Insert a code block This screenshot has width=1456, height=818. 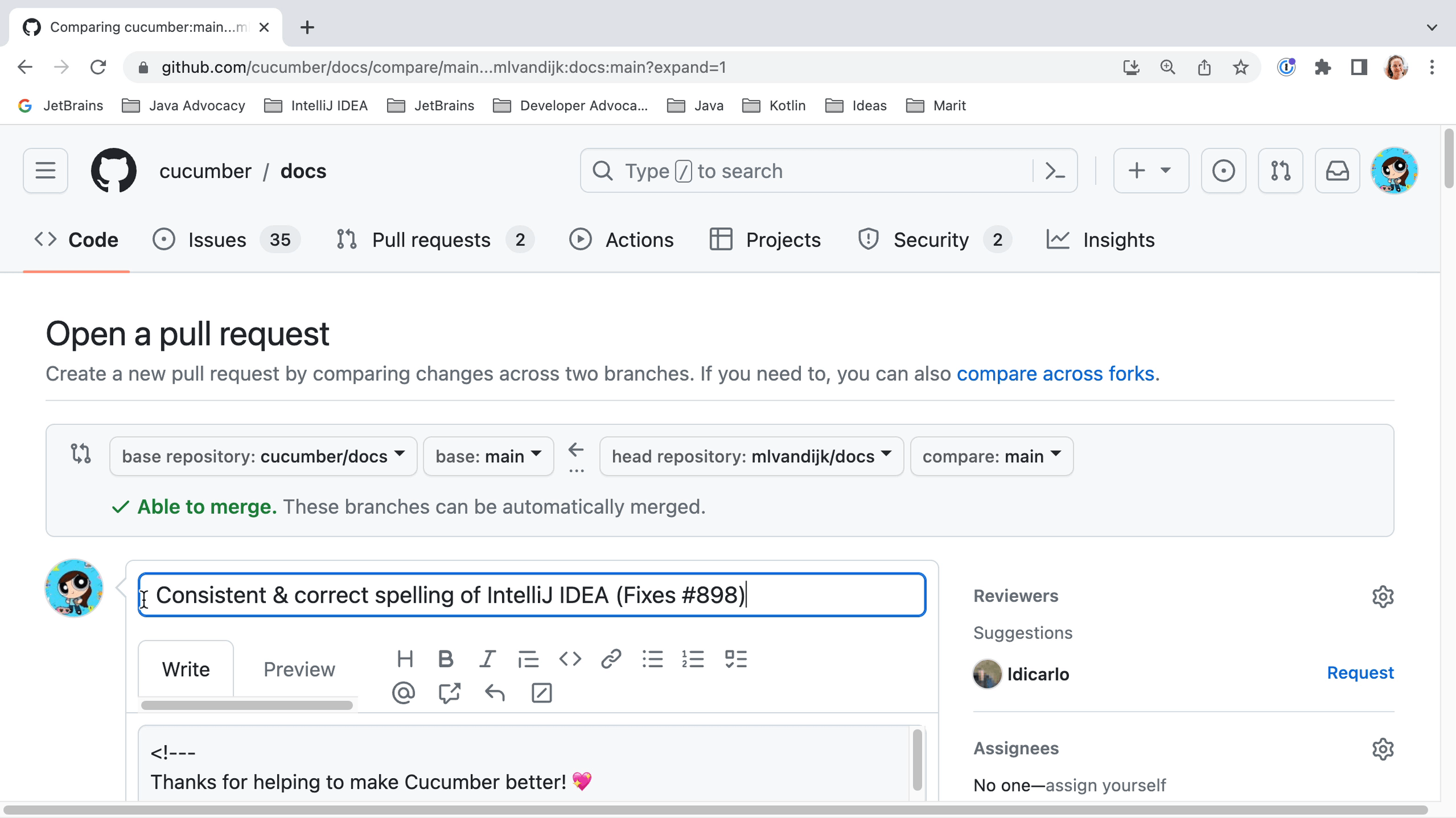pyautogui.click(x=570, y=659)
